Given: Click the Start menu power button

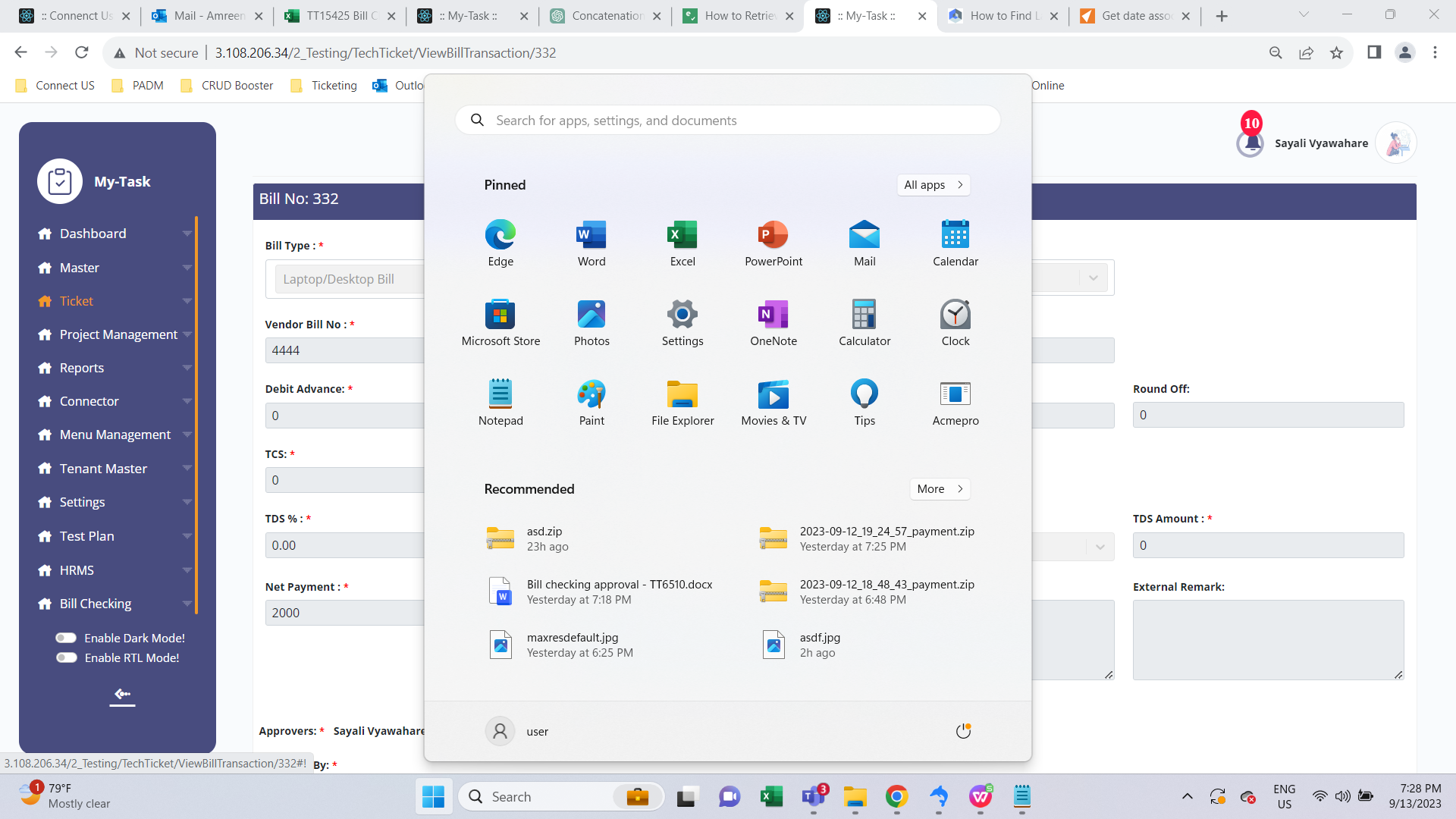Looking at the screenshot, I should click(x=963, y=731).
